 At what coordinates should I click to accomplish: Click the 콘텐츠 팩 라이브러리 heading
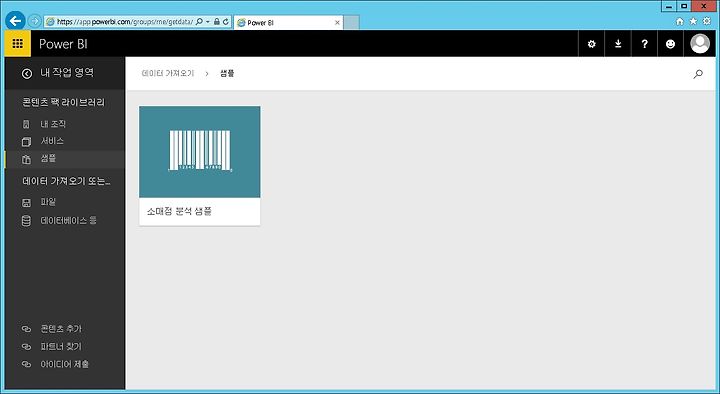pos(64,102)
